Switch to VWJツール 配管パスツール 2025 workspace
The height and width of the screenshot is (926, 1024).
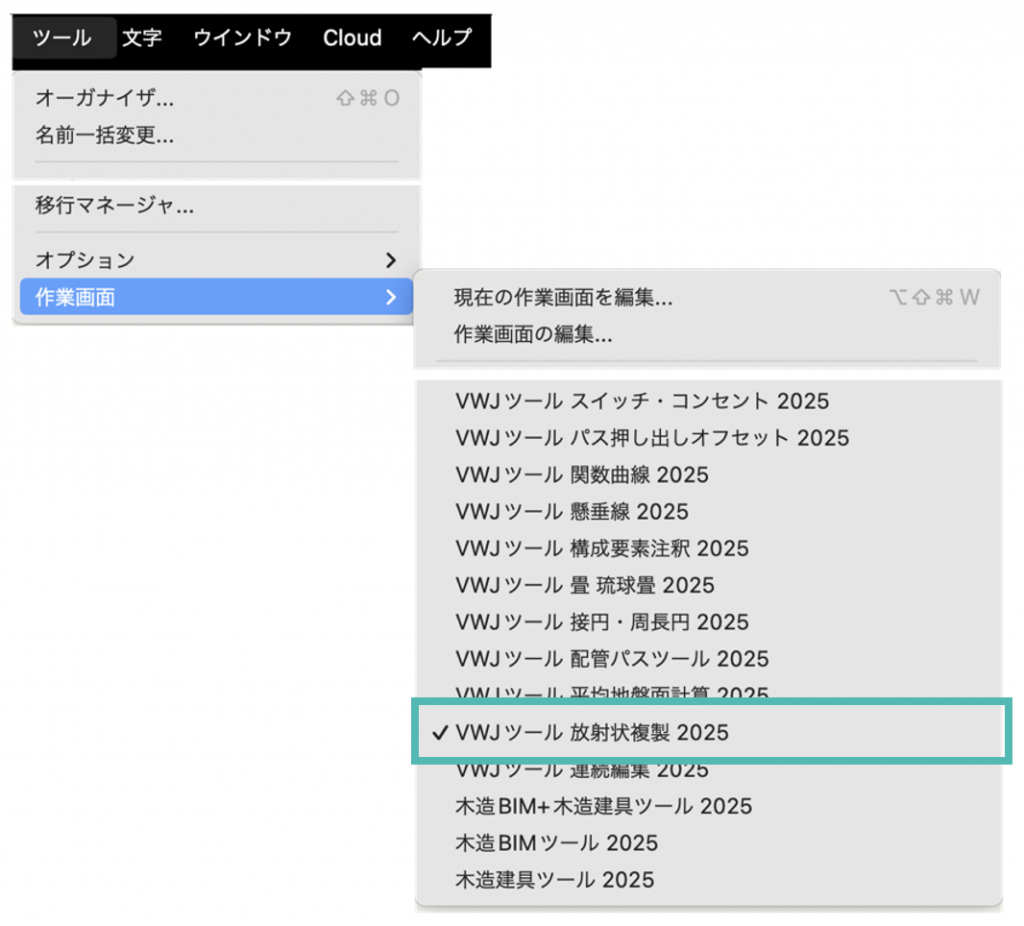point(708,659)
